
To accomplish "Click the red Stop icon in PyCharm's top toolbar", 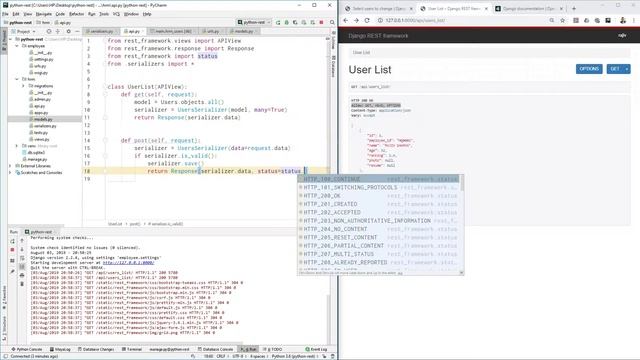I will point(321,22).
